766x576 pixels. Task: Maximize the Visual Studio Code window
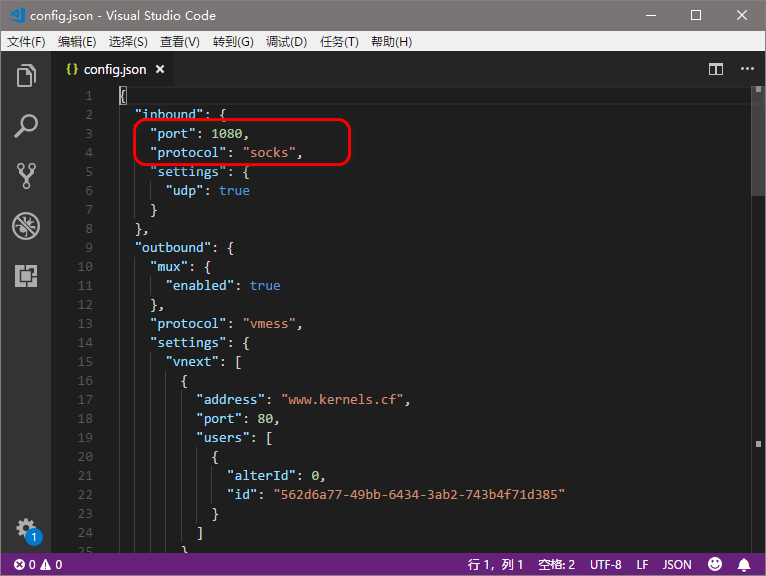(696, 16)
